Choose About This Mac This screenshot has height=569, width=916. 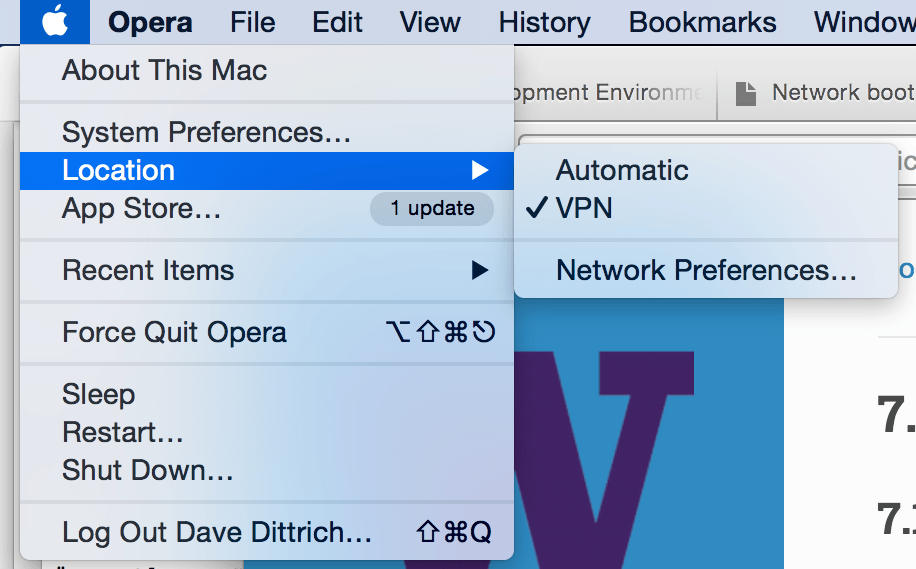pos(267,70)
